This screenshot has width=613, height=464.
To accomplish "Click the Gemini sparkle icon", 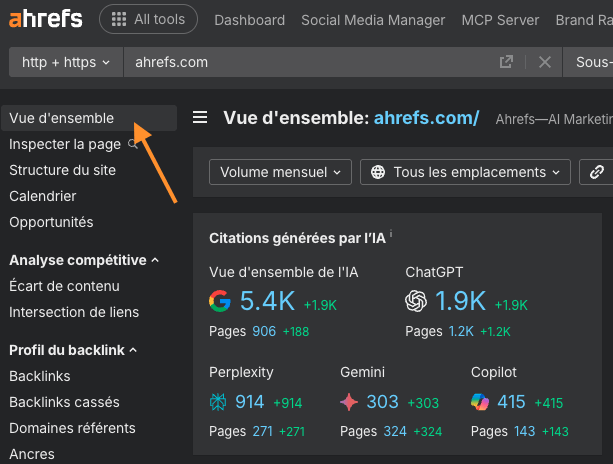I will 349,402.
